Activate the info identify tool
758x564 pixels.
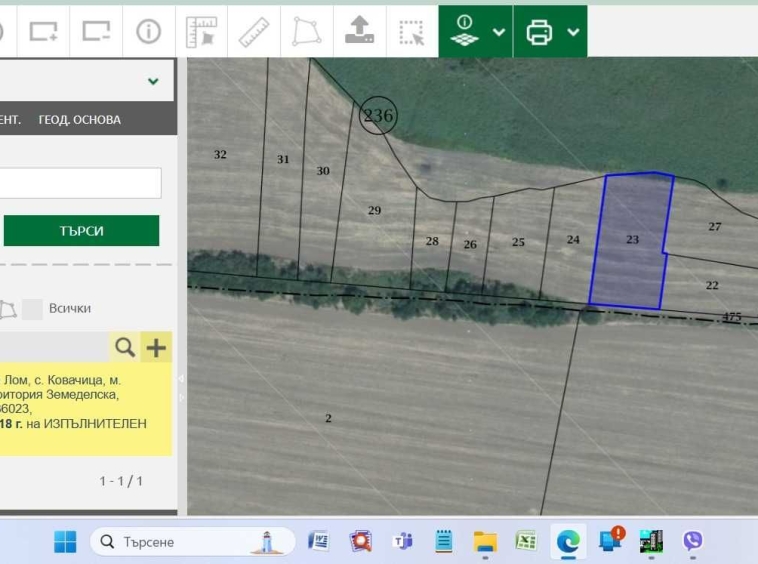[148, 32]
